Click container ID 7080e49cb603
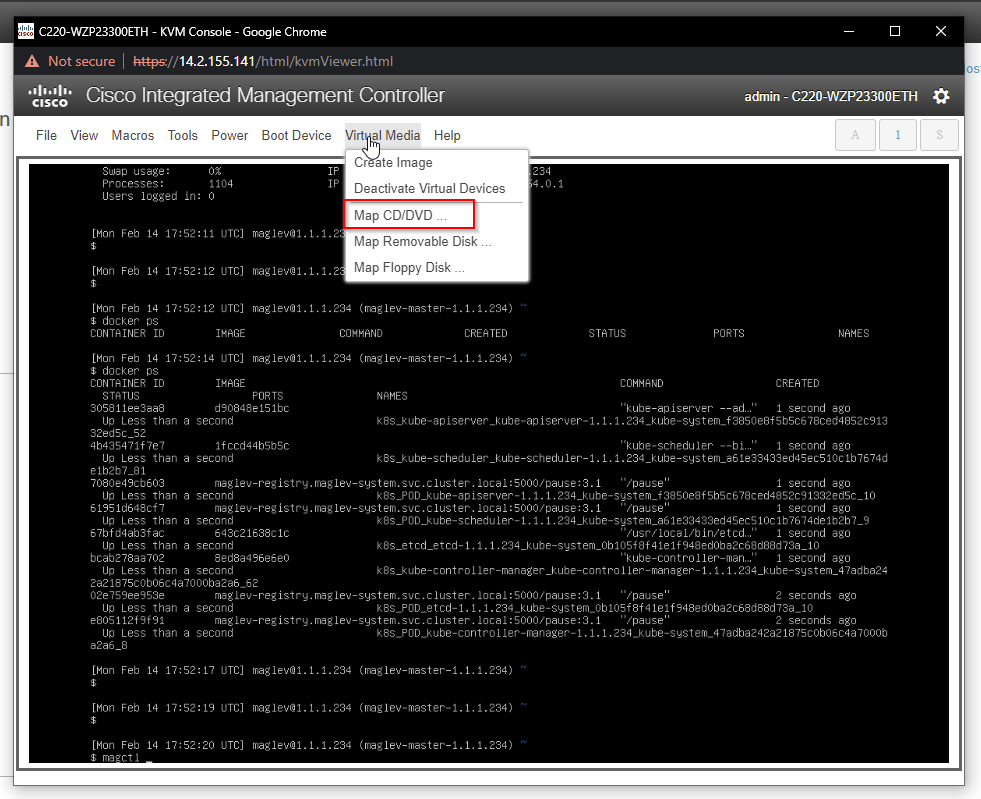981x799 pixels. pyautogui.click(x=127, y=483)
